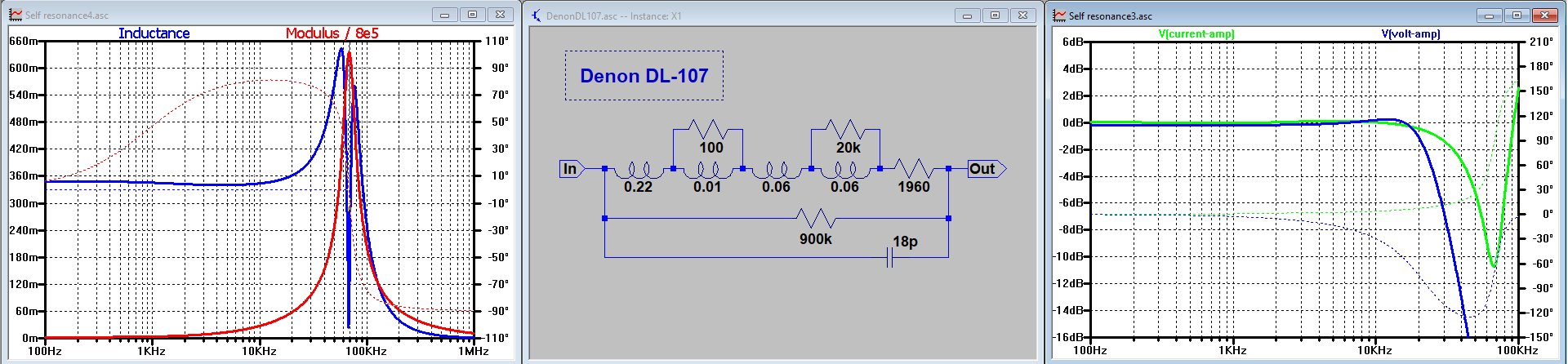Click the 18p capacitor value label
The image size is (1568, 364).
[906, 242]
